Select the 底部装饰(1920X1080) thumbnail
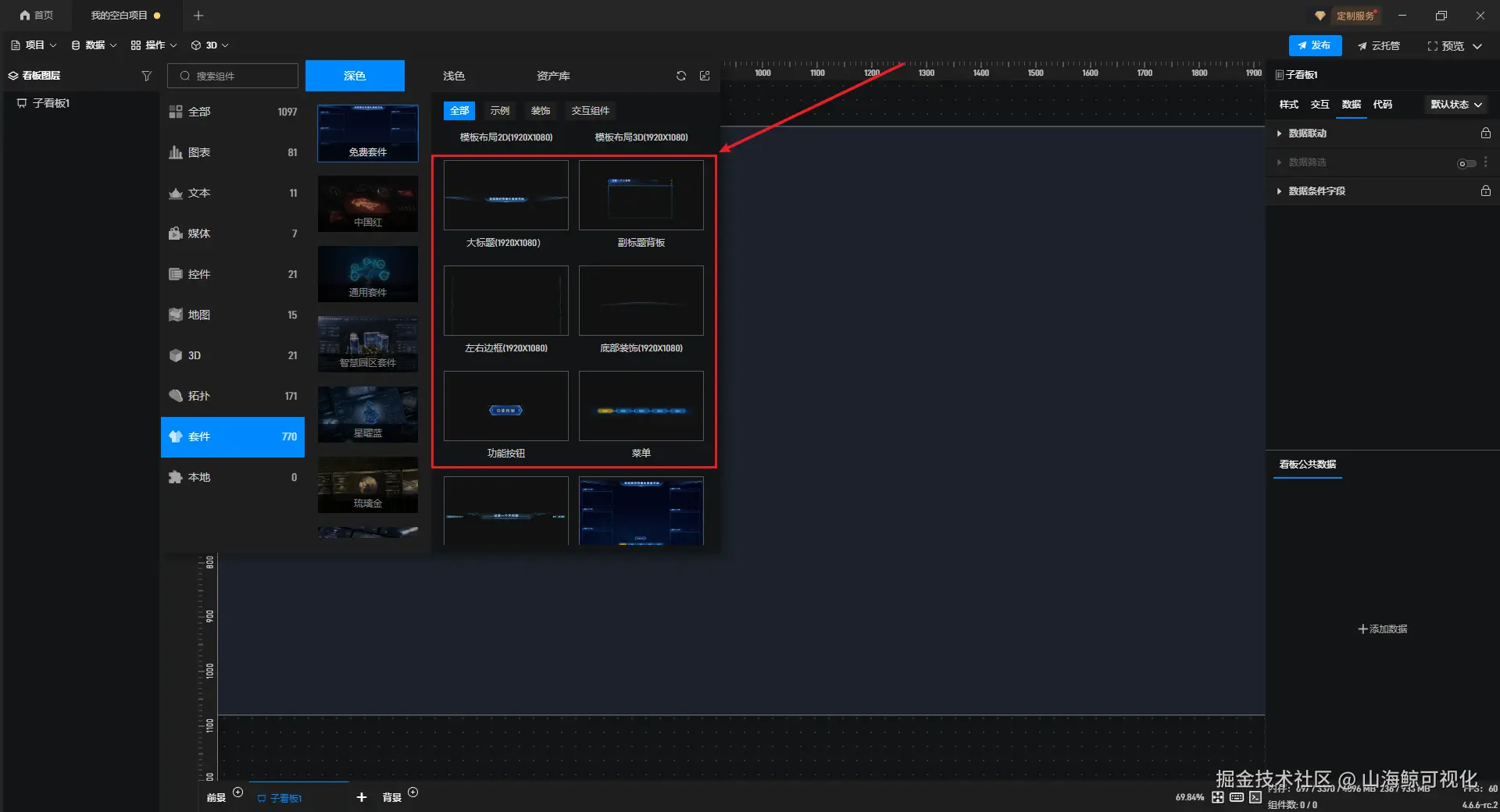This screenshot has height=812, width=1500. [x=641, y=301]
